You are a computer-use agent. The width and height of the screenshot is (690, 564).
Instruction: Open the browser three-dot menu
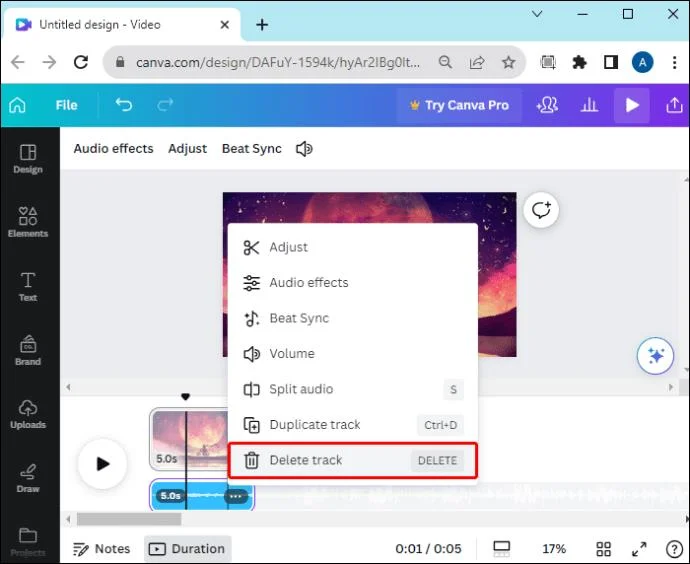click(x=674, y=62)
